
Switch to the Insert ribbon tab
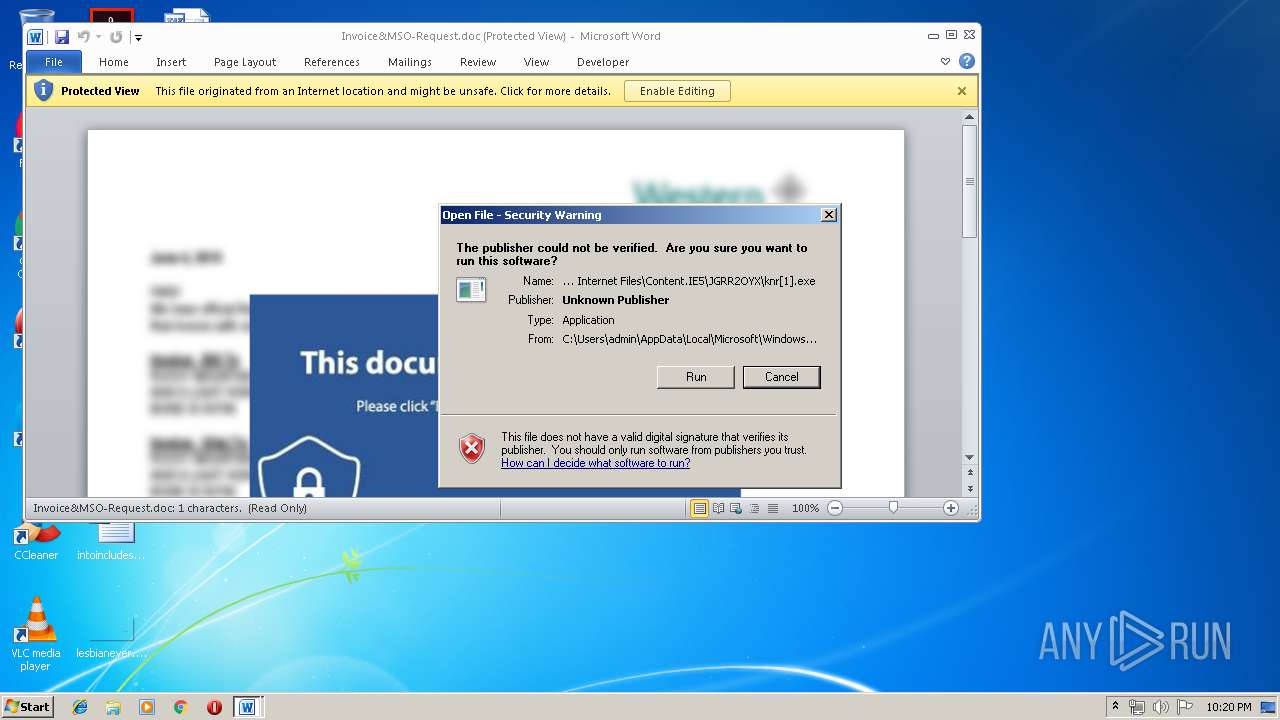tap(171, 62)
